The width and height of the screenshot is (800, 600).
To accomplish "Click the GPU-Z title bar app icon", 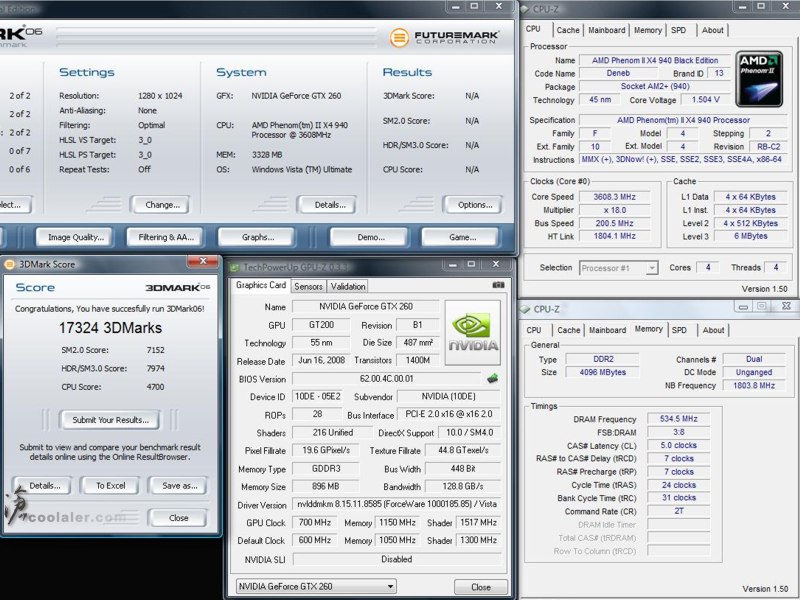I will 235,267.
